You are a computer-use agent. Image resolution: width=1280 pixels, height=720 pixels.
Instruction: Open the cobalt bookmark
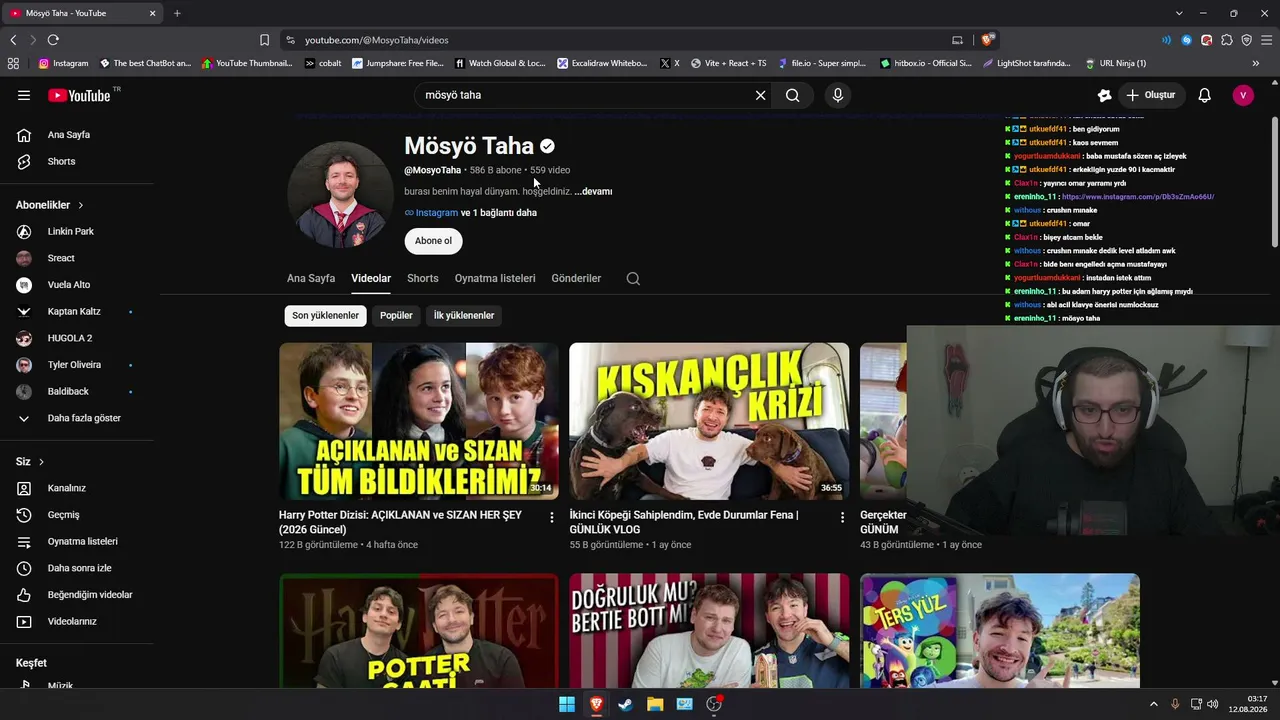(x=323, y=63)
